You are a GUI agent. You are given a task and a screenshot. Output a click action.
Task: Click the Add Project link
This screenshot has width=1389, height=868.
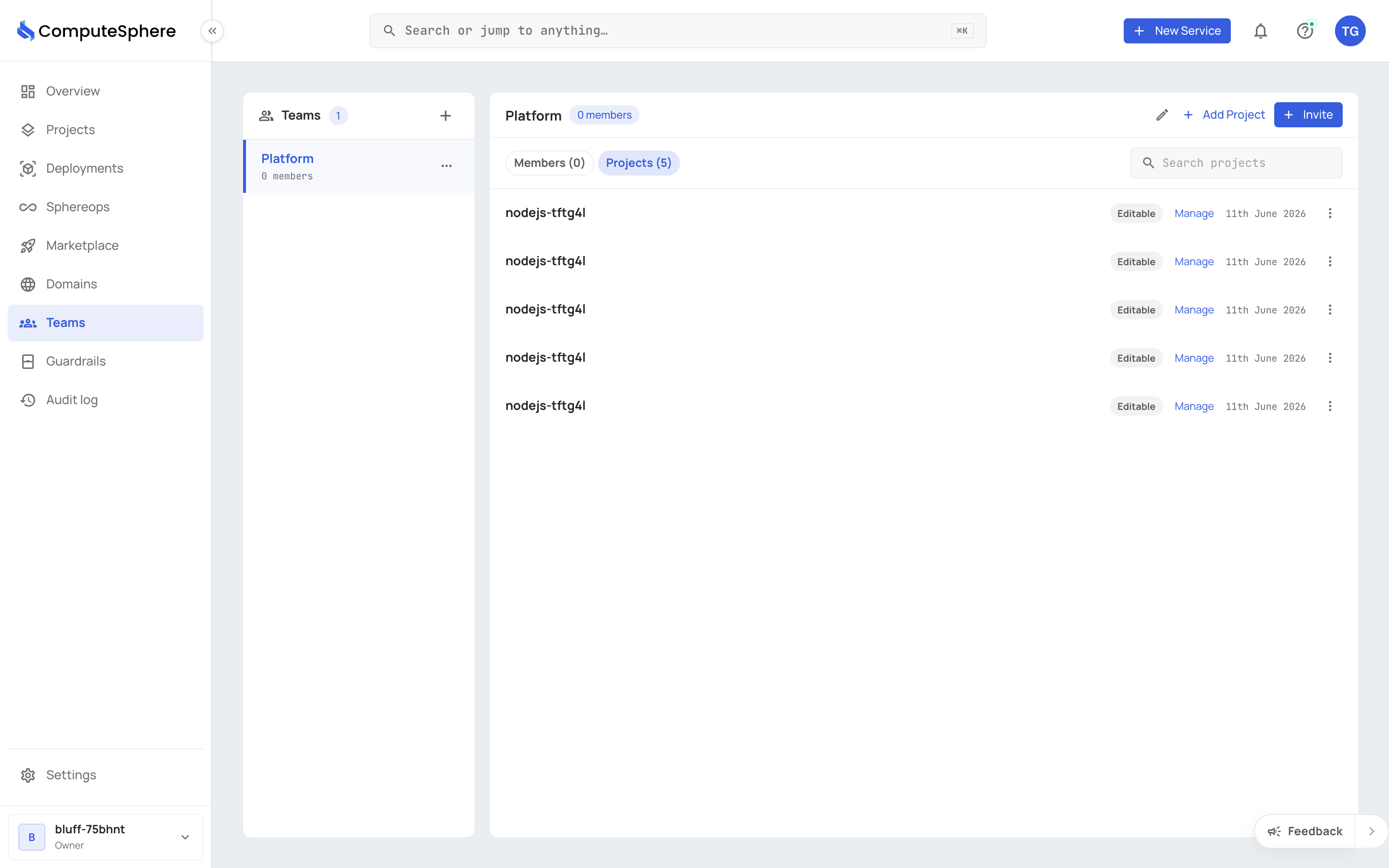(1224, 115)
